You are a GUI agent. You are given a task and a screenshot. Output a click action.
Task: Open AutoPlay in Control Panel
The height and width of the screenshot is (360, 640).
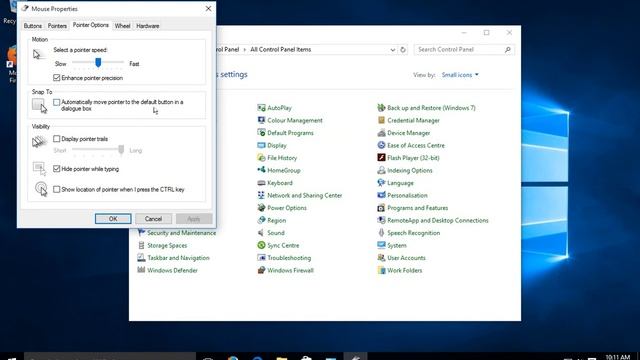point(279,108)
